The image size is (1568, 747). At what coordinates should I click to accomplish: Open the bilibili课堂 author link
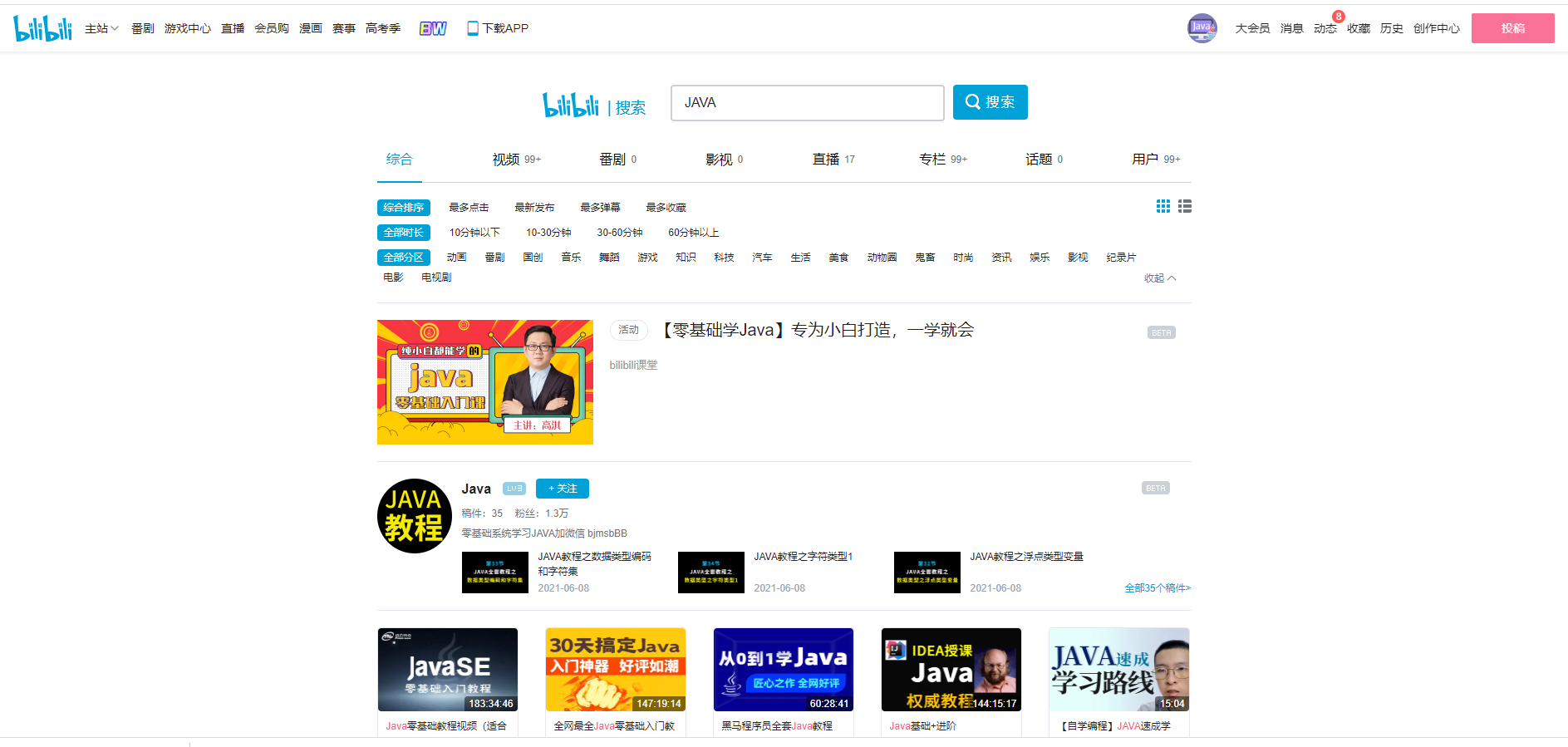coord(633,366)
